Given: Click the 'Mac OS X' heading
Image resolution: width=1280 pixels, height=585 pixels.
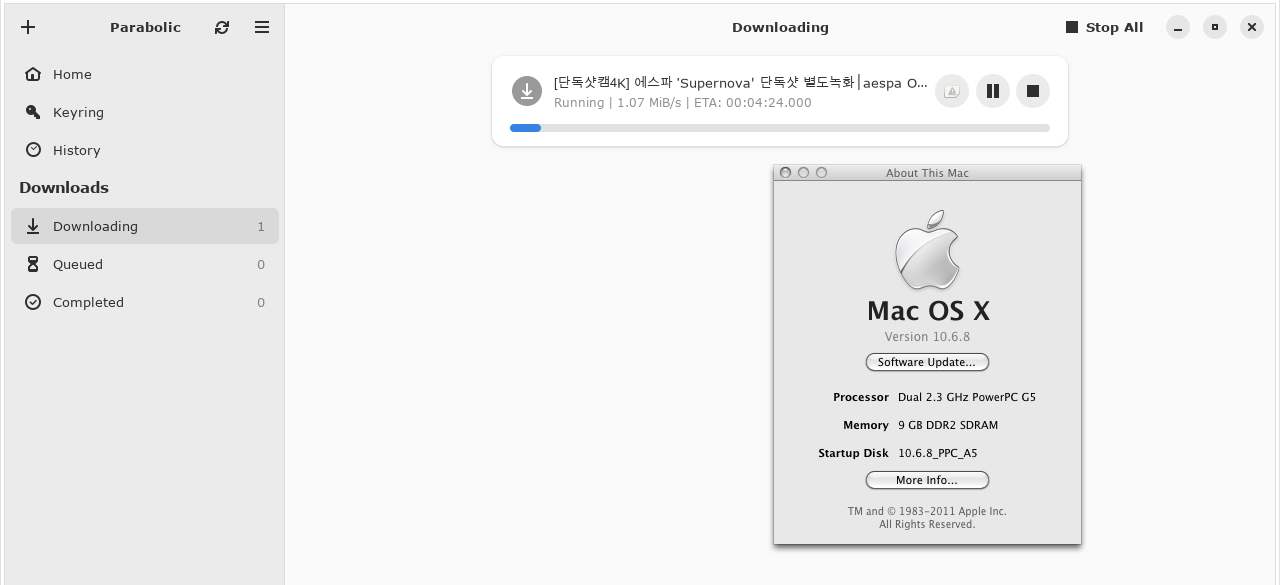Looking at the screenshot, I should click(928, 310).
